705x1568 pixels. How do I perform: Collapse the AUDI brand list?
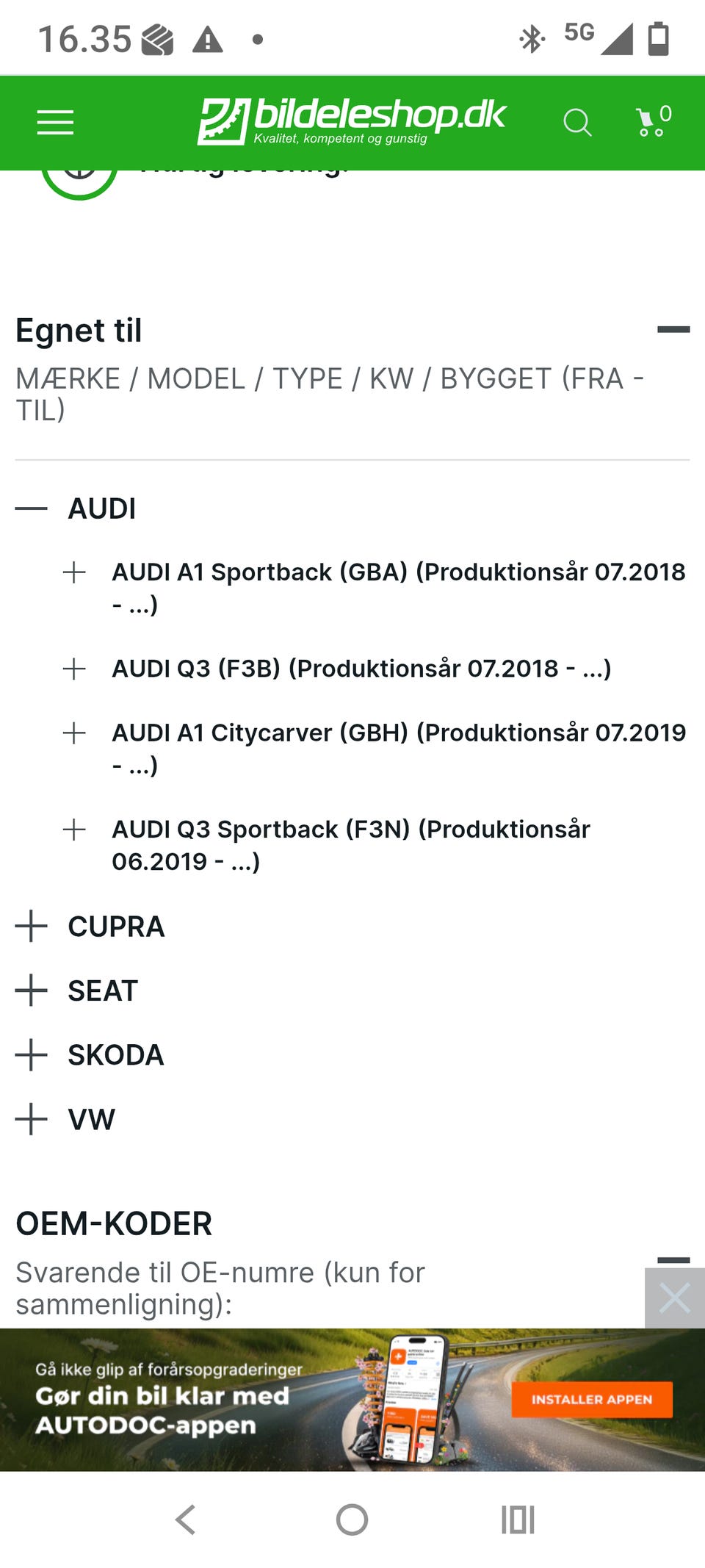32,508
